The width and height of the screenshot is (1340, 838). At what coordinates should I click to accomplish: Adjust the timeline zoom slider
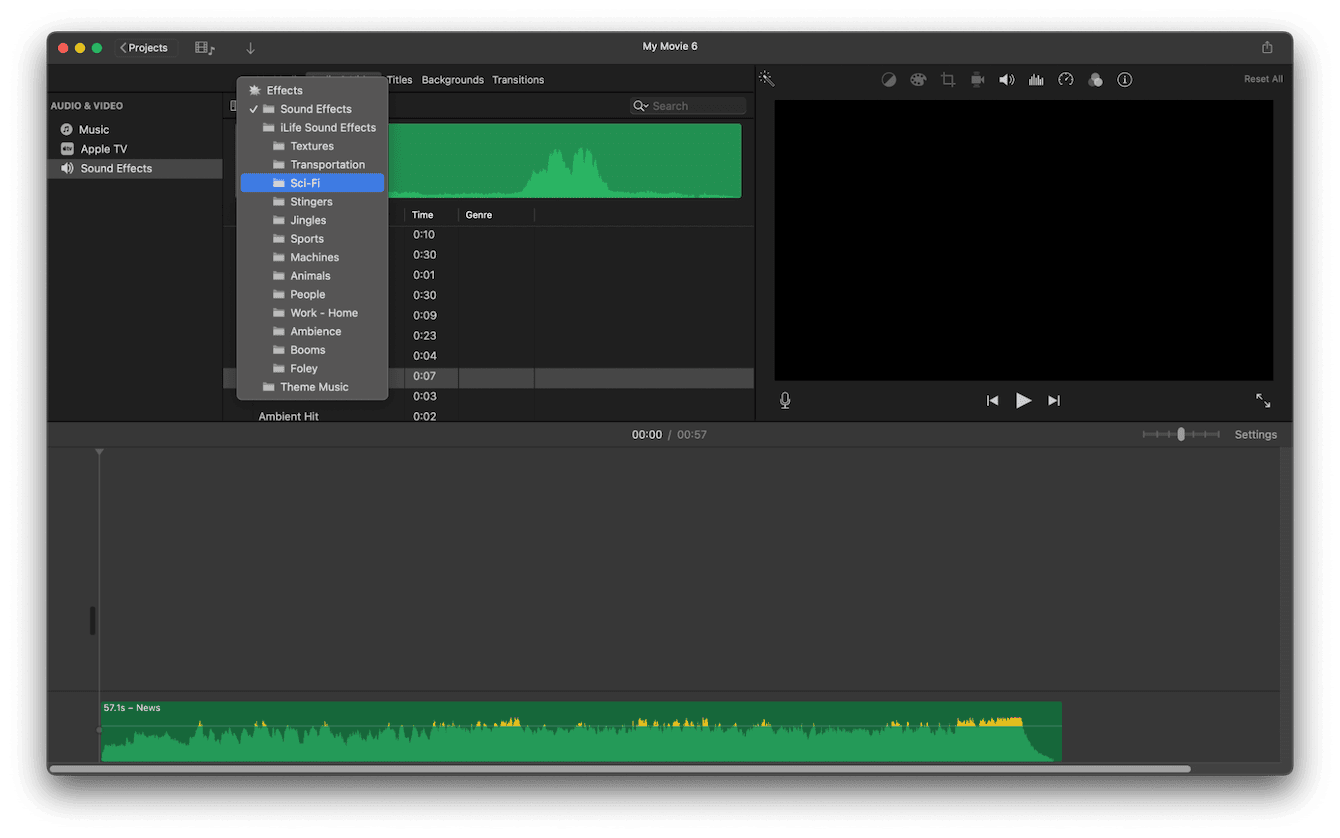pyautogui.click(x=1181, y=435)
